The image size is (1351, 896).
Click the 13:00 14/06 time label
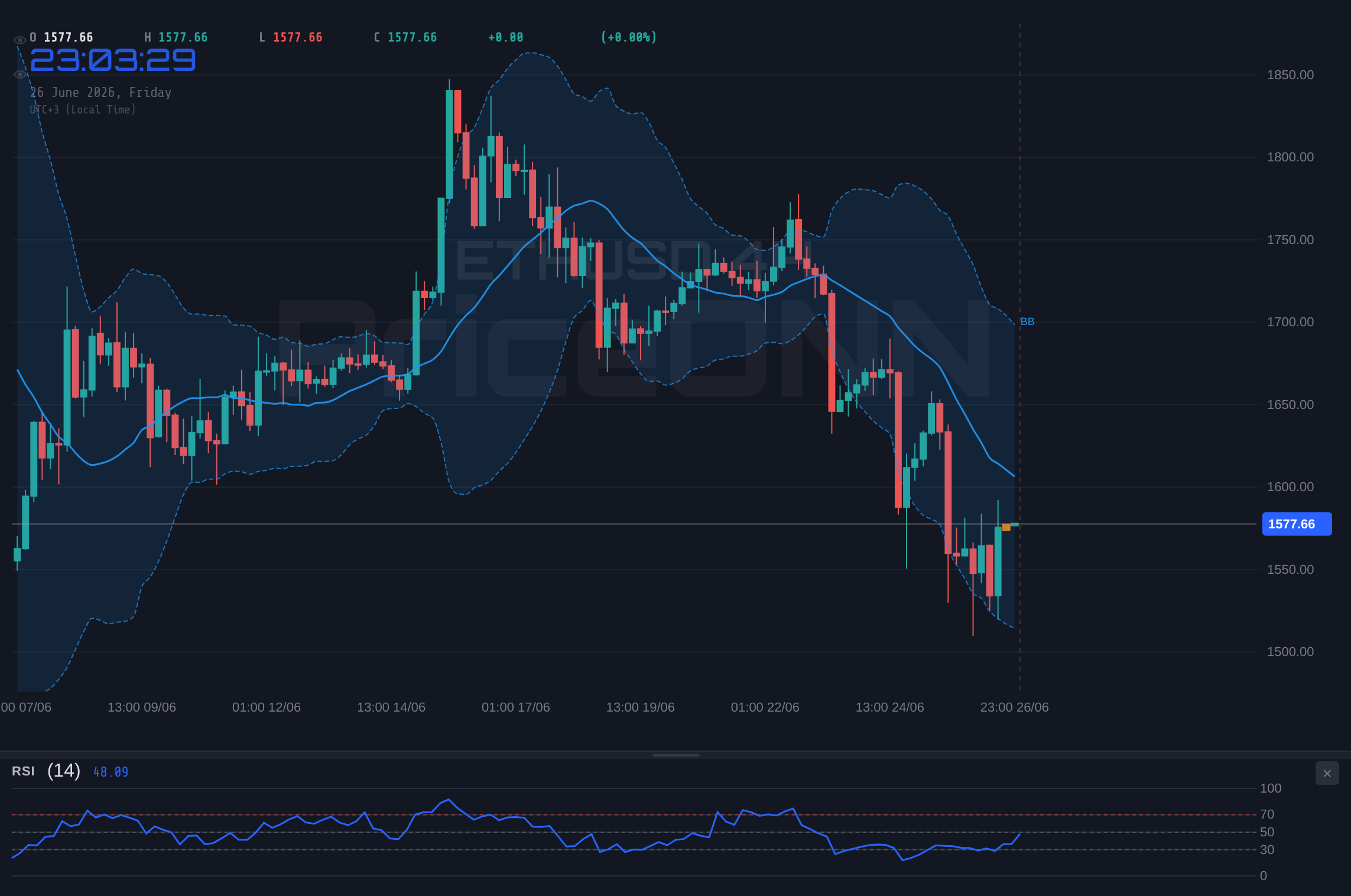[391, 707]
